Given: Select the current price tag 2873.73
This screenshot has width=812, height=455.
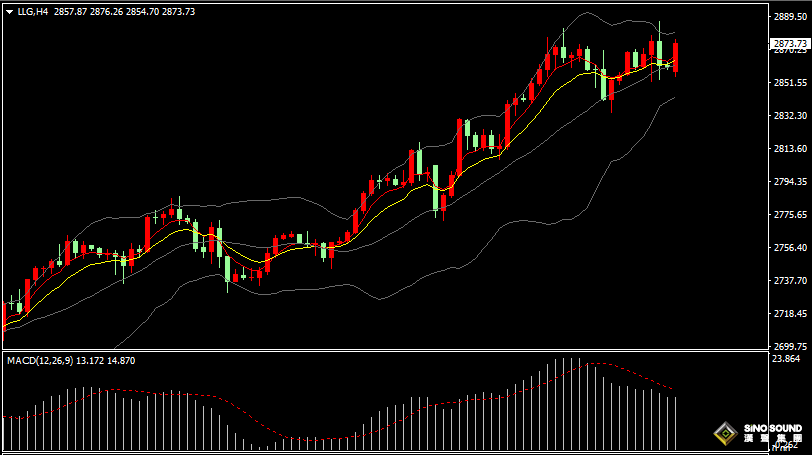Looking at the screenshot, I should pos(790,44).
